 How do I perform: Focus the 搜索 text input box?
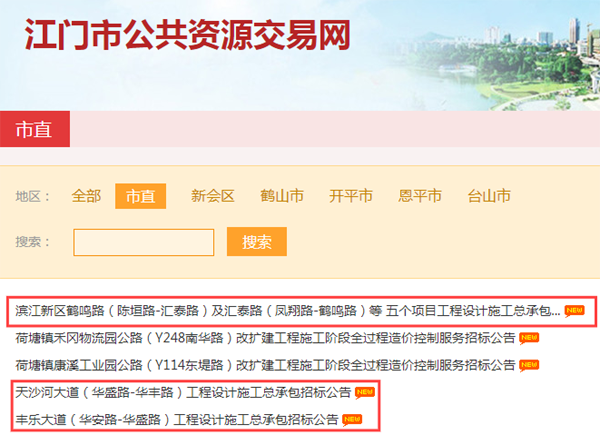[144, 242]
